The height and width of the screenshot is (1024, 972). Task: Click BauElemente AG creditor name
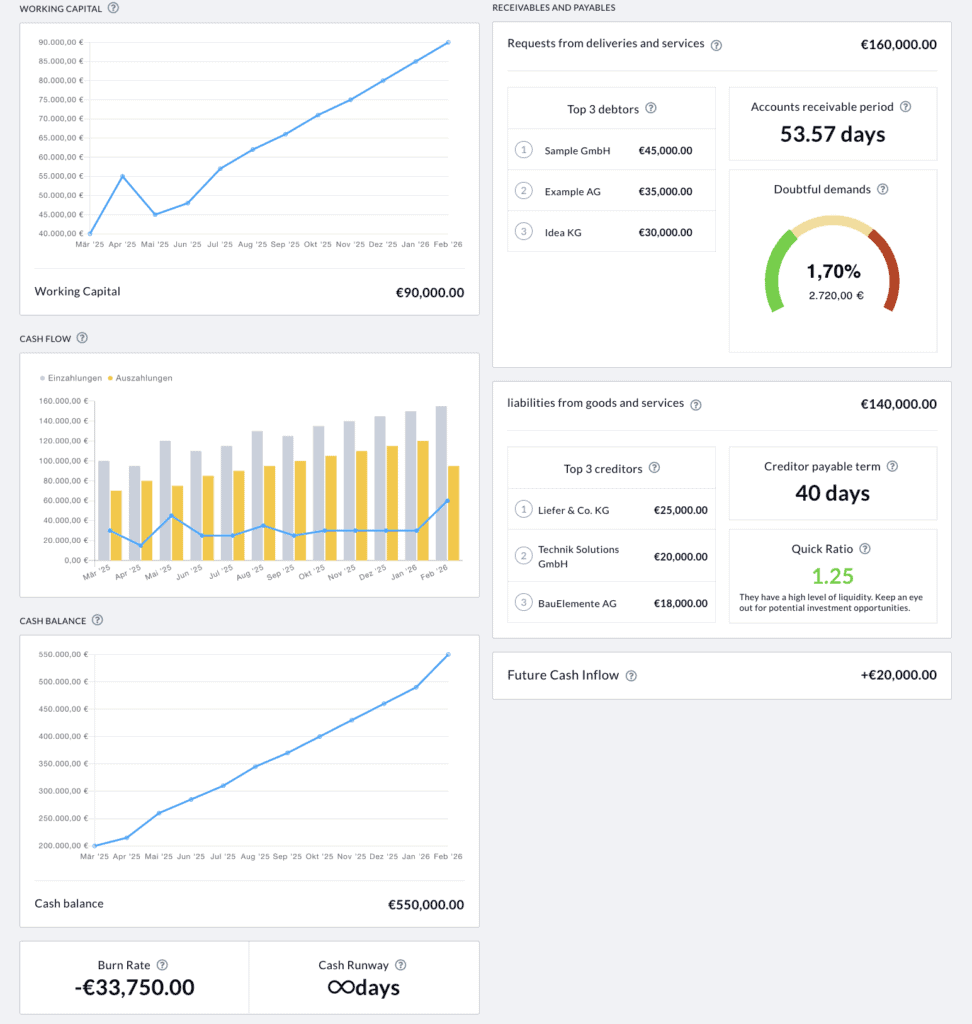tap(577, 603)
